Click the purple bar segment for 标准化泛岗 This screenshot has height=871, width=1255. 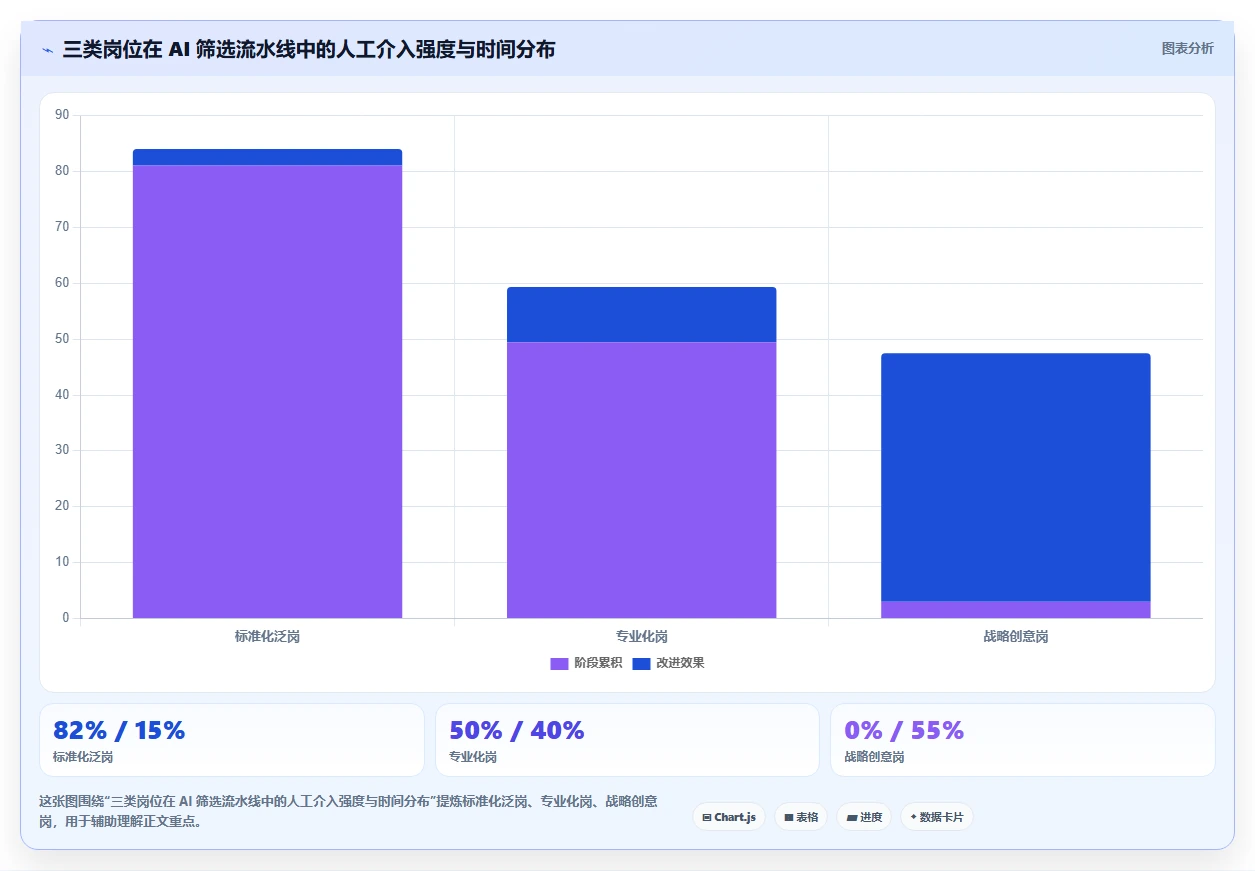click(267, 391)
